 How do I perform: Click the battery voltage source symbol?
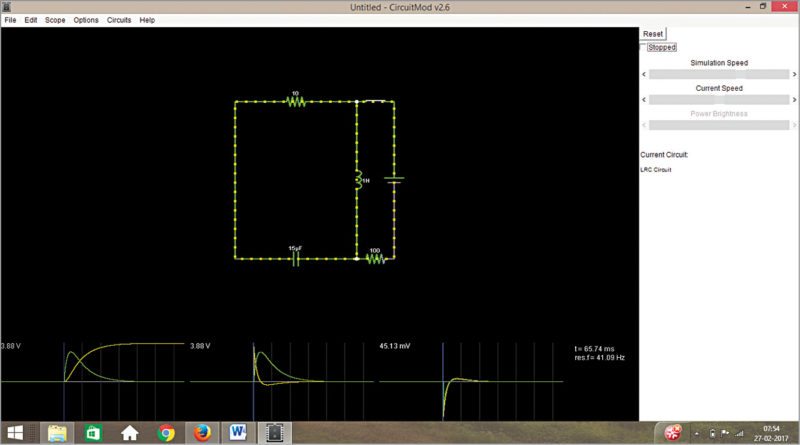click(x=394, y=181)
